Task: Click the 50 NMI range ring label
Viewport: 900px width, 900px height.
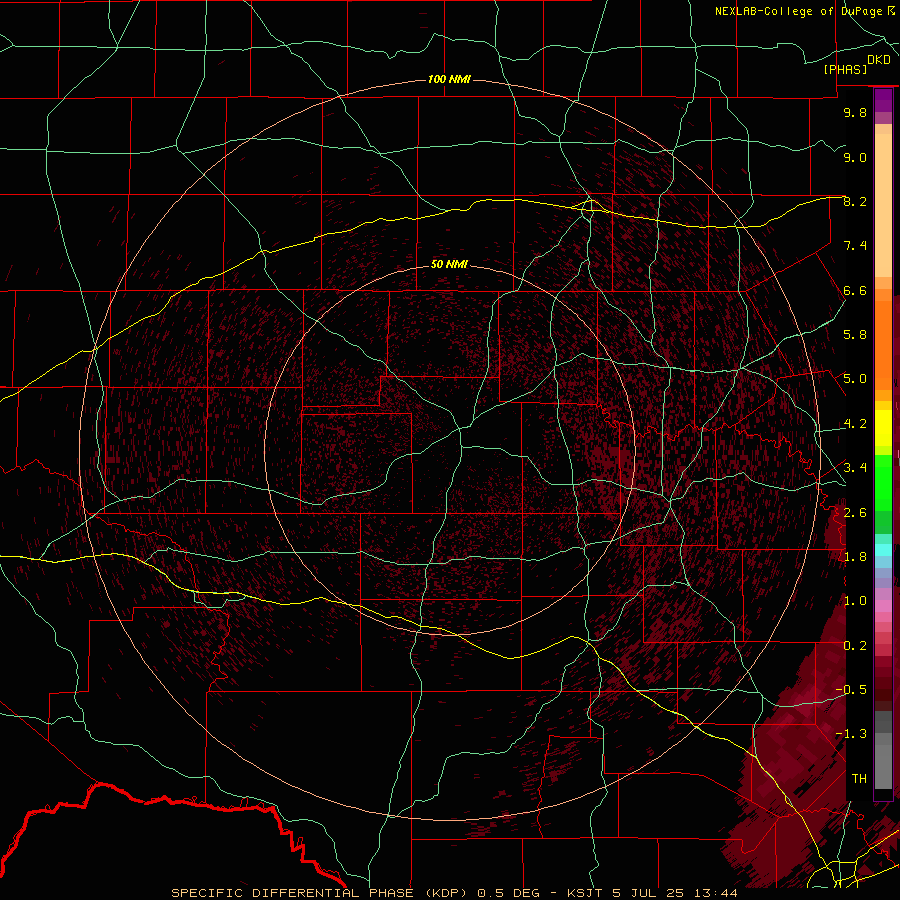Action: (x=449, y=264)
